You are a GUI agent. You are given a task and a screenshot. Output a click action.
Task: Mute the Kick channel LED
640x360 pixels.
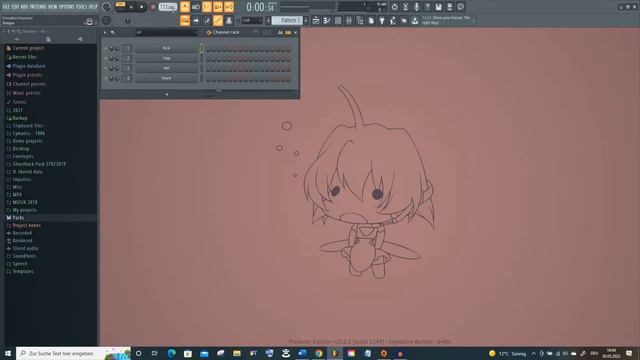(106, 49)
